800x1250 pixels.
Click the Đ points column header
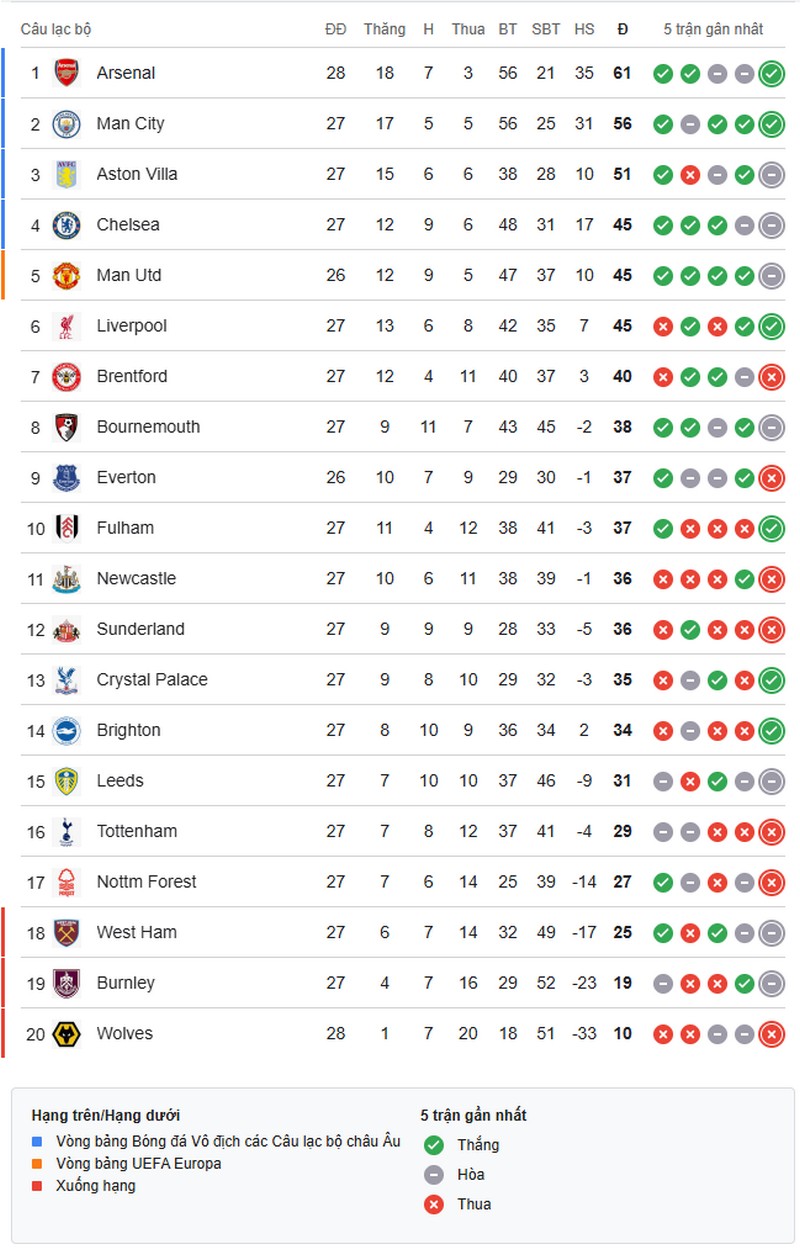point(623,29)
